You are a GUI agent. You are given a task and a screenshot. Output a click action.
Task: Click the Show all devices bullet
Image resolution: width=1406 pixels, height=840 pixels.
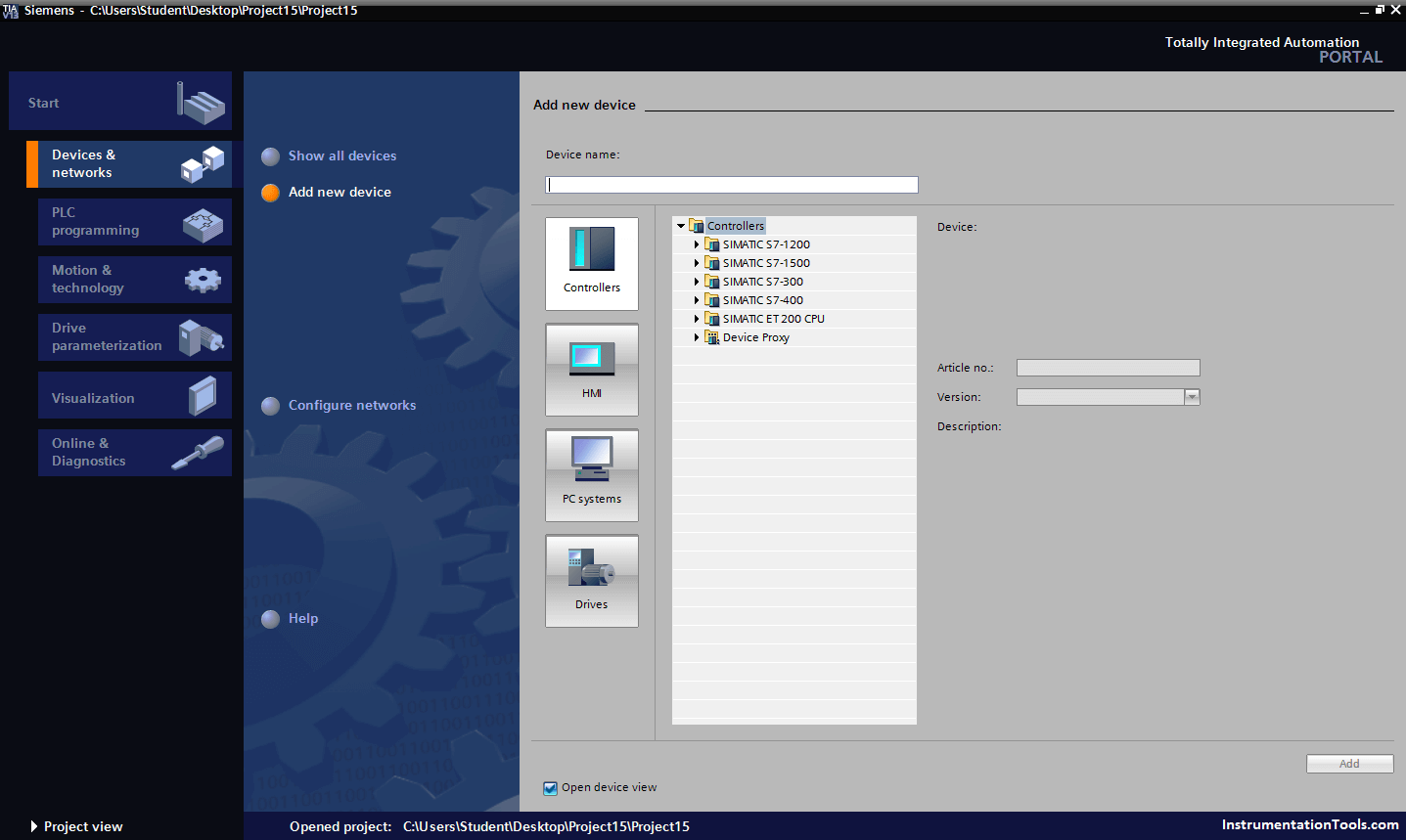tap(271, 156)
